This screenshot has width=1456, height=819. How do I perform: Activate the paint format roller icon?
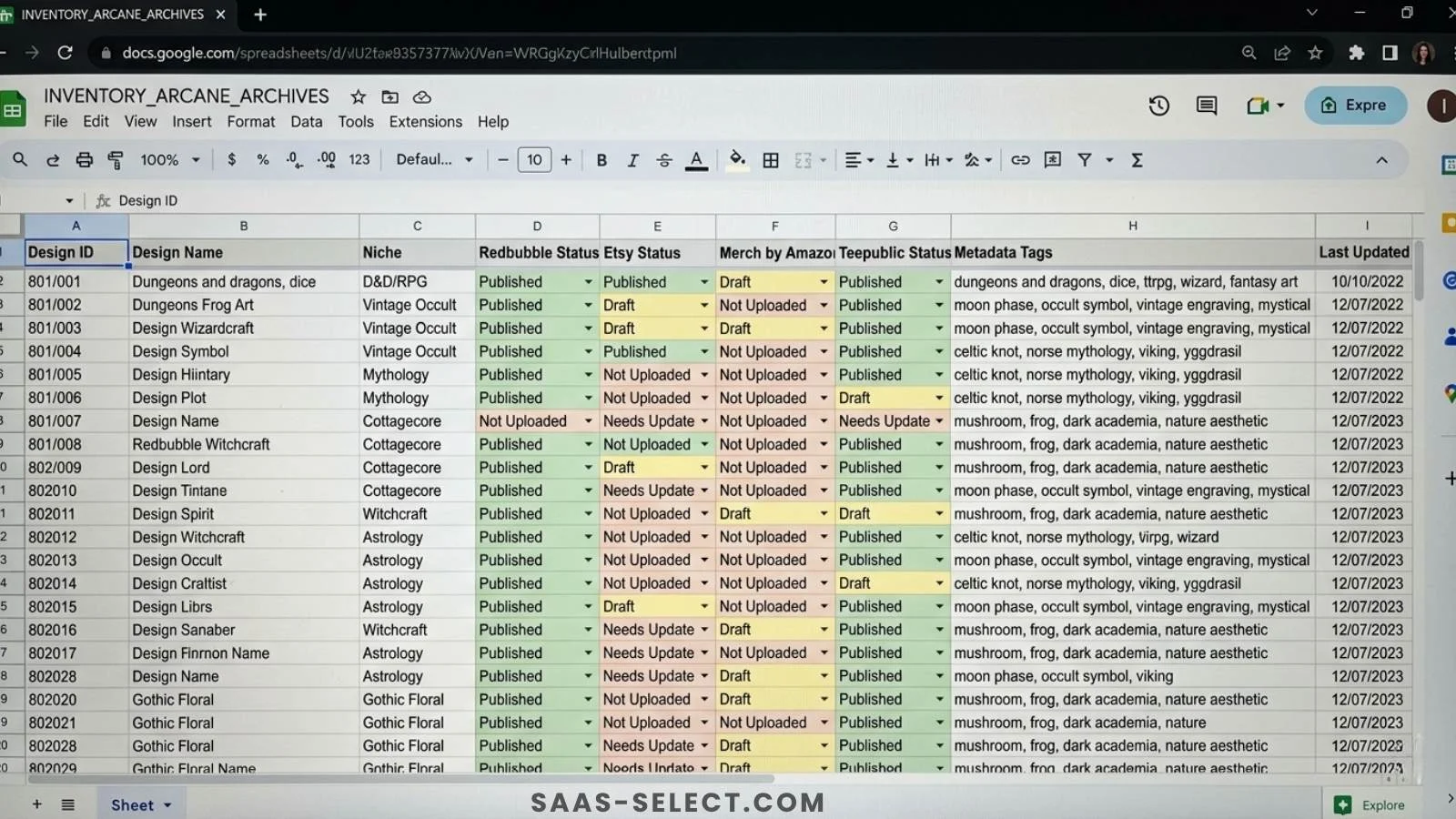coord(116,160)
